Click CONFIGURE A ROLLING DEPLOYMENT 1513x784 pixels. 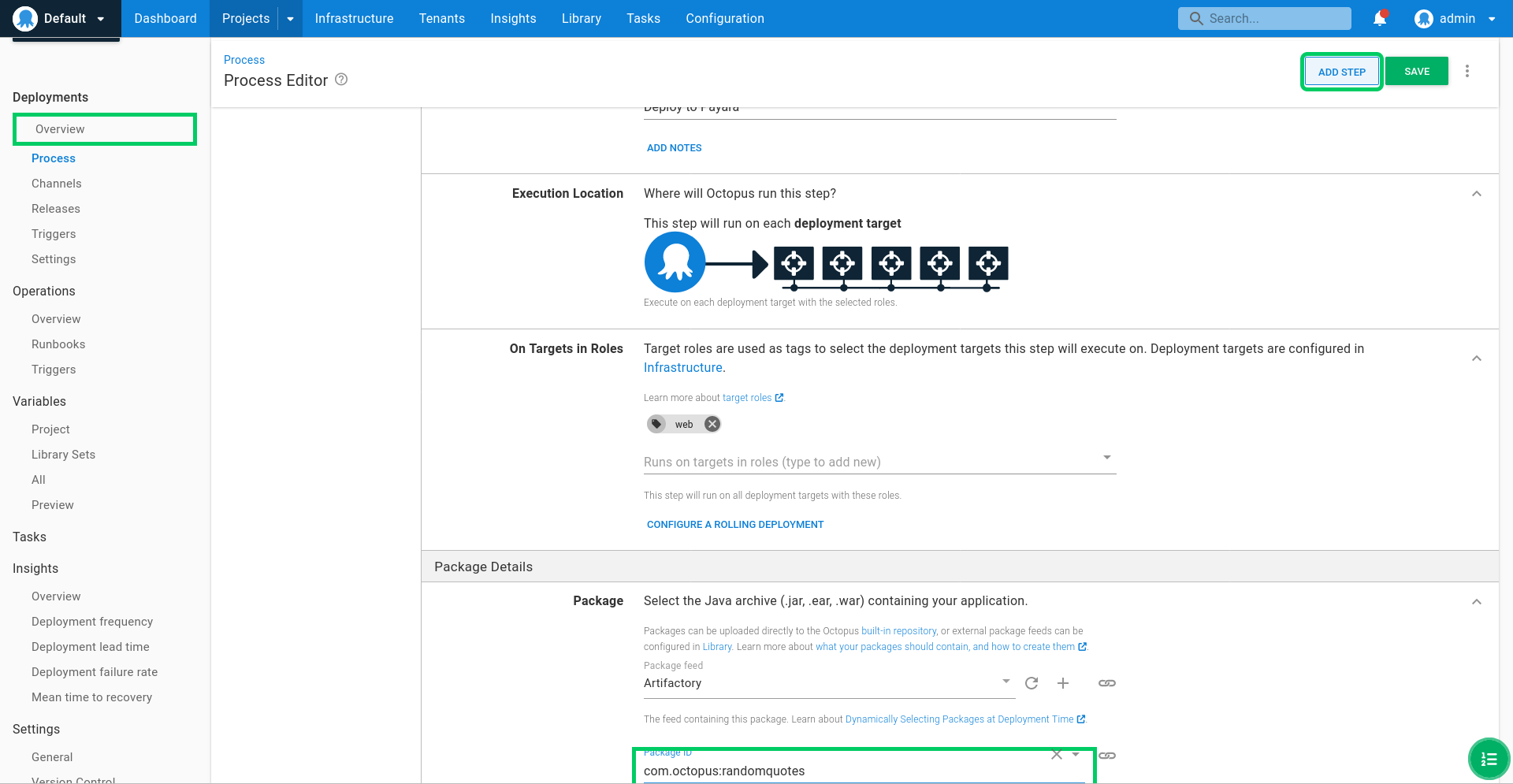point(735,525)
